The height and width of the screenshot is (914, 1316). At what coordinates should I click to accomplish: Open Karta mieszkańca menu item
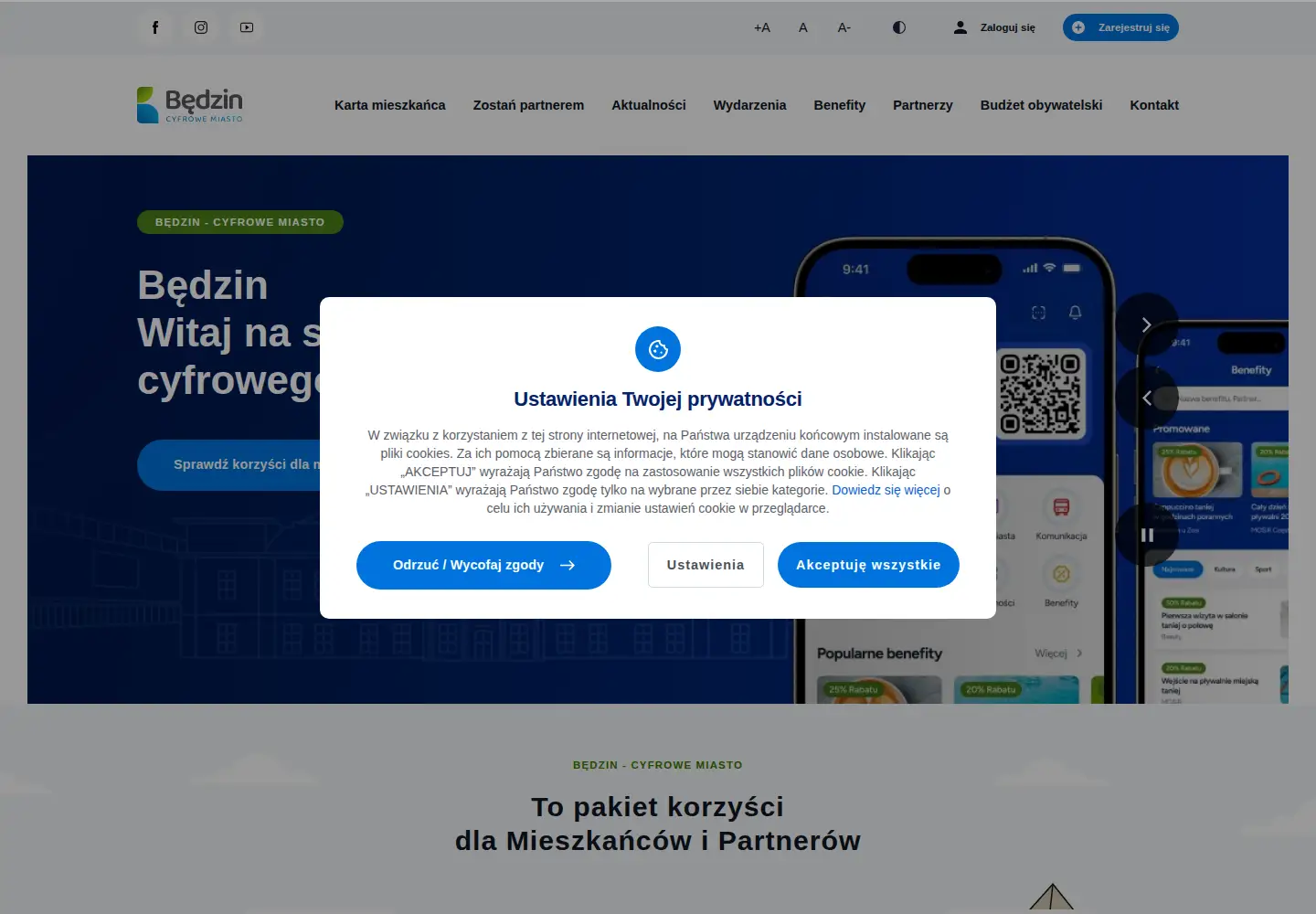point(390,105)
